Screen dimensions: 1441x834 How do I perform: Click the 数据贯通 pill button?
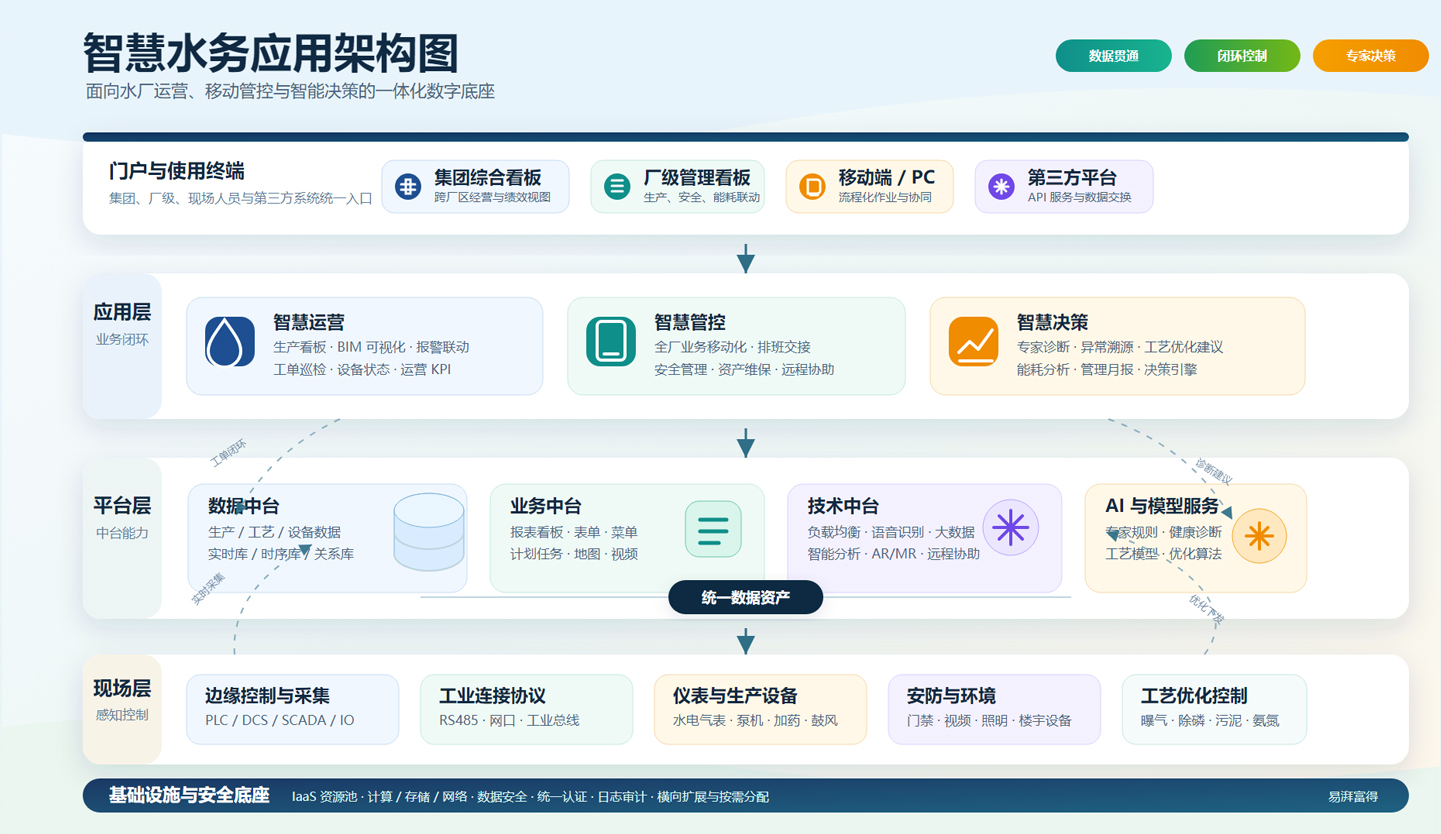point(1114,56)
